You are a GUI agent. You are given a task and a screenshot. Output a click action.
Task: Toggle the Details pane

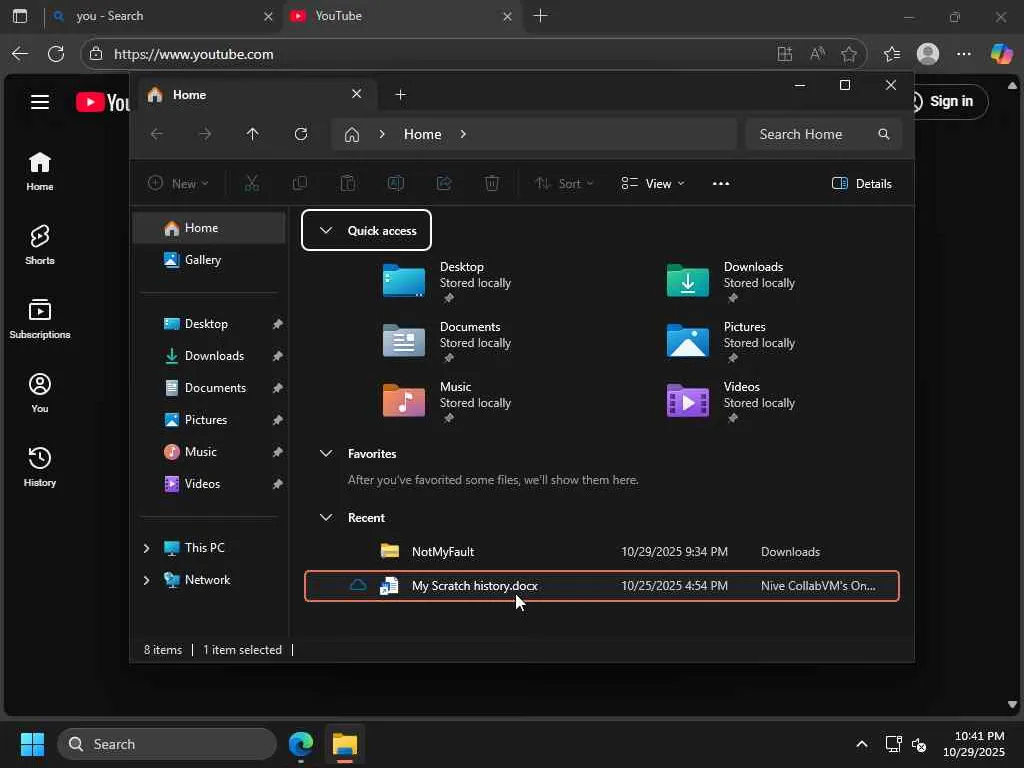tap(861, 183)
